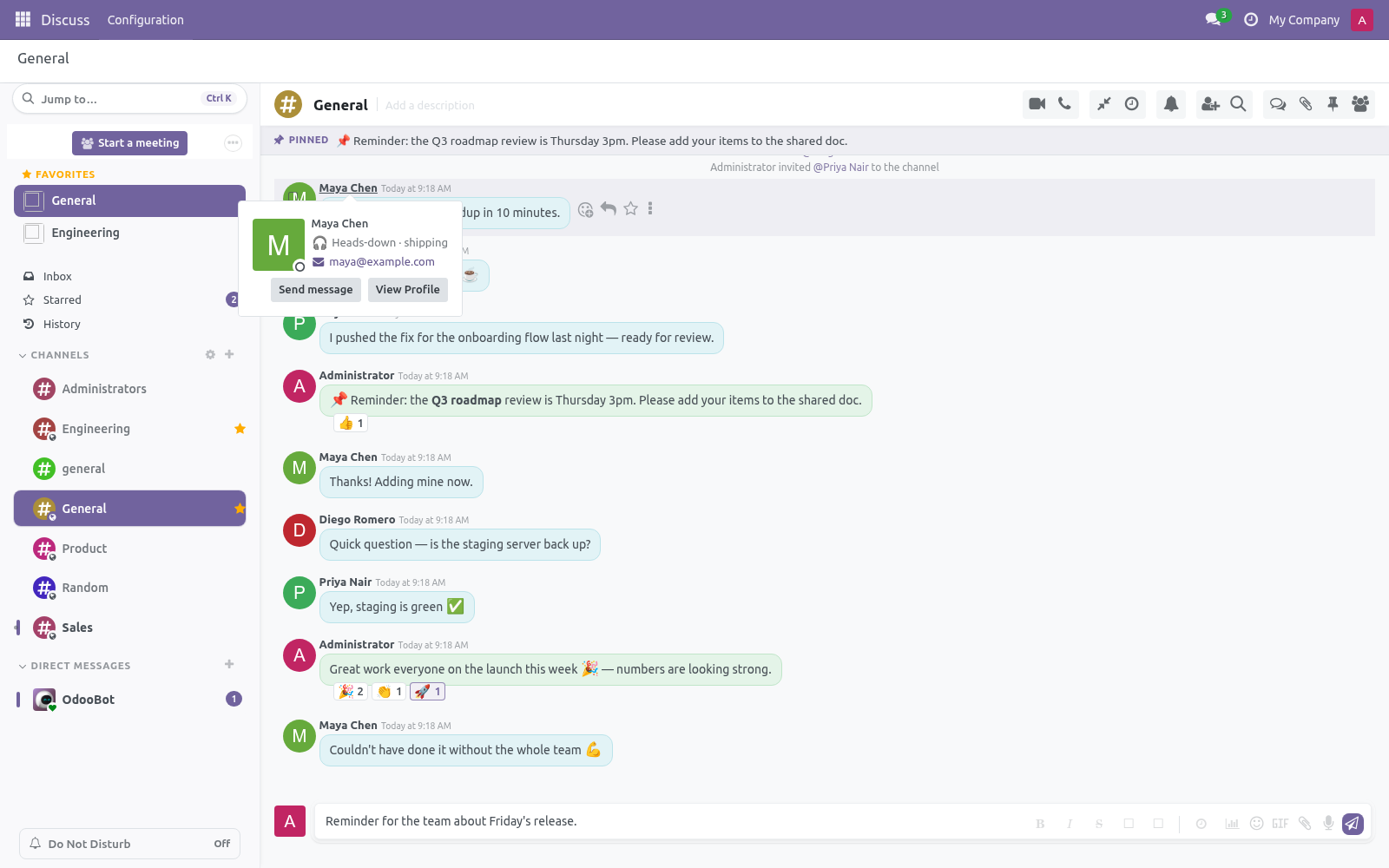Reply to Maya's standup message
1389x868 pixels.
coord(609,209)
